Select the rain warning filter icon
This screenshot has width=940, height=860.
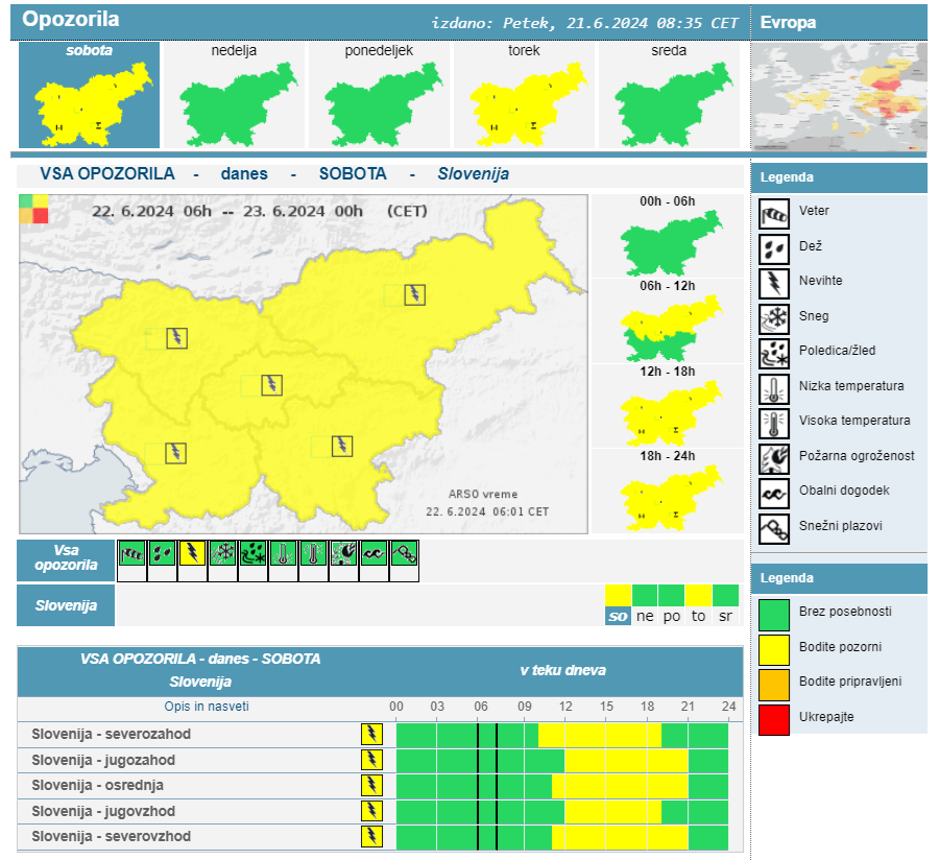pos(162,554)
